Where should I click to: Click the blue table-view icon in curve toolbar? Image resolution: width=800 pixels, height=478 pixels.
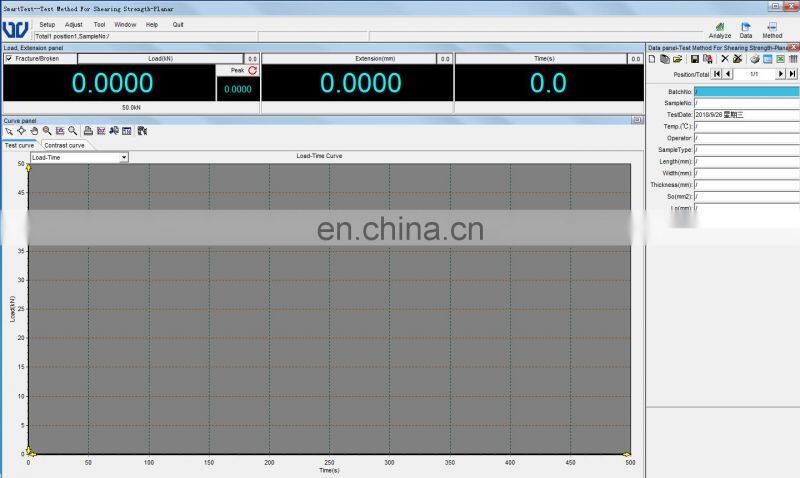(127, 131)
